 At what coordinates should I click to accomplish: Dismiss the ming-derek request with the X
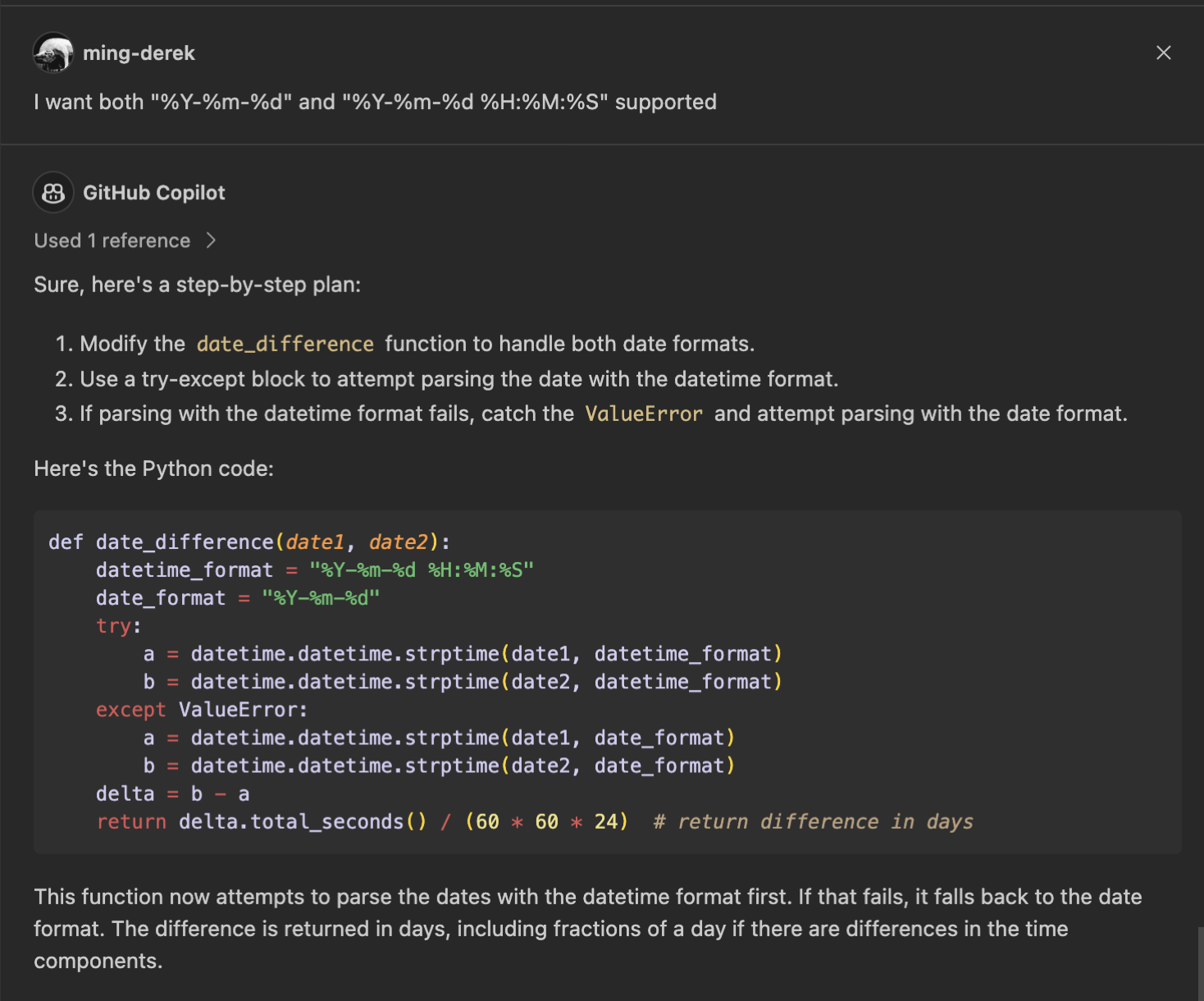[1163, 53]
